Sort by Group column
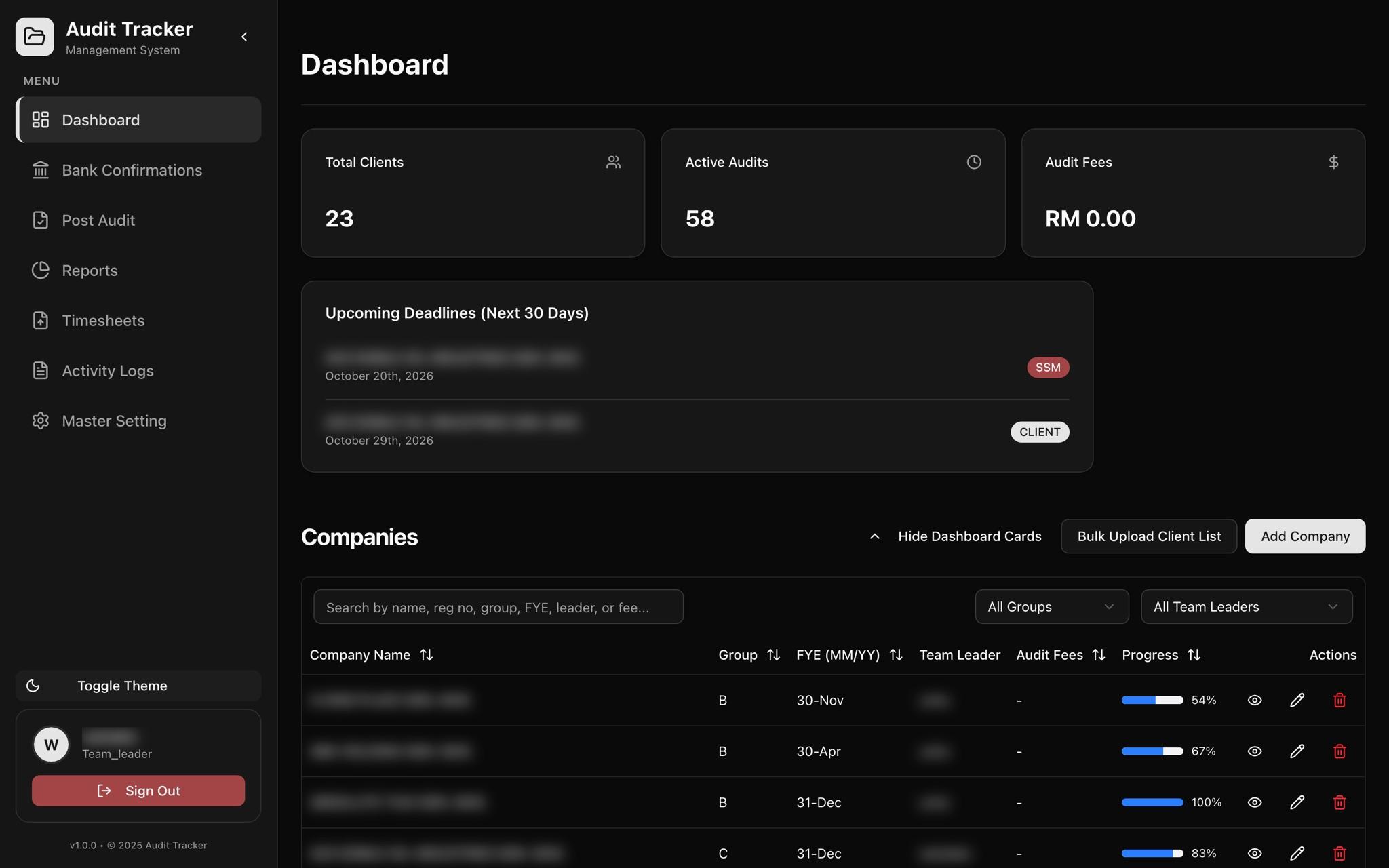1389x868 pixels. point(749,655)
